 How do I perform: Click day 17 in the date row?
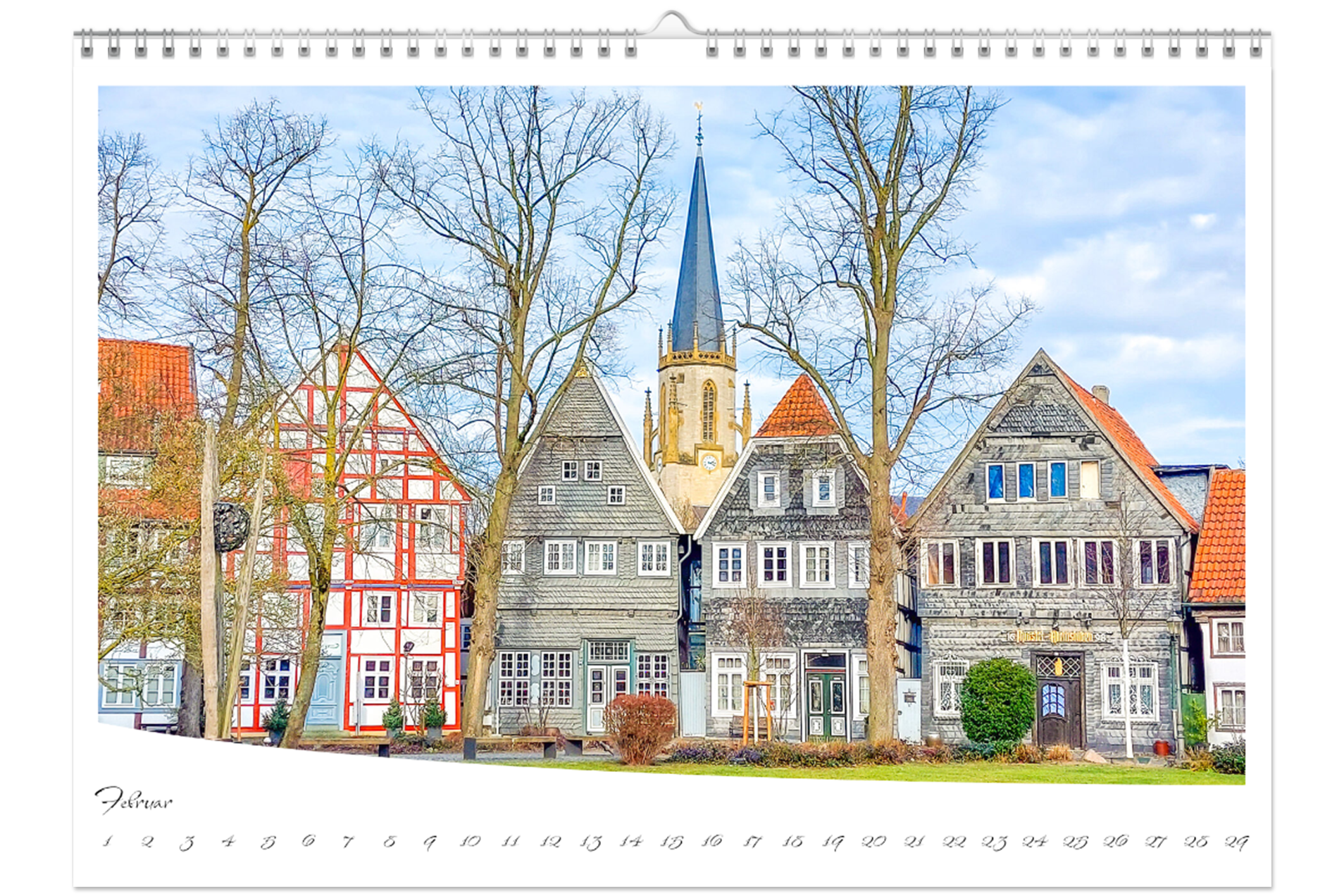click(x=752, y=841)
